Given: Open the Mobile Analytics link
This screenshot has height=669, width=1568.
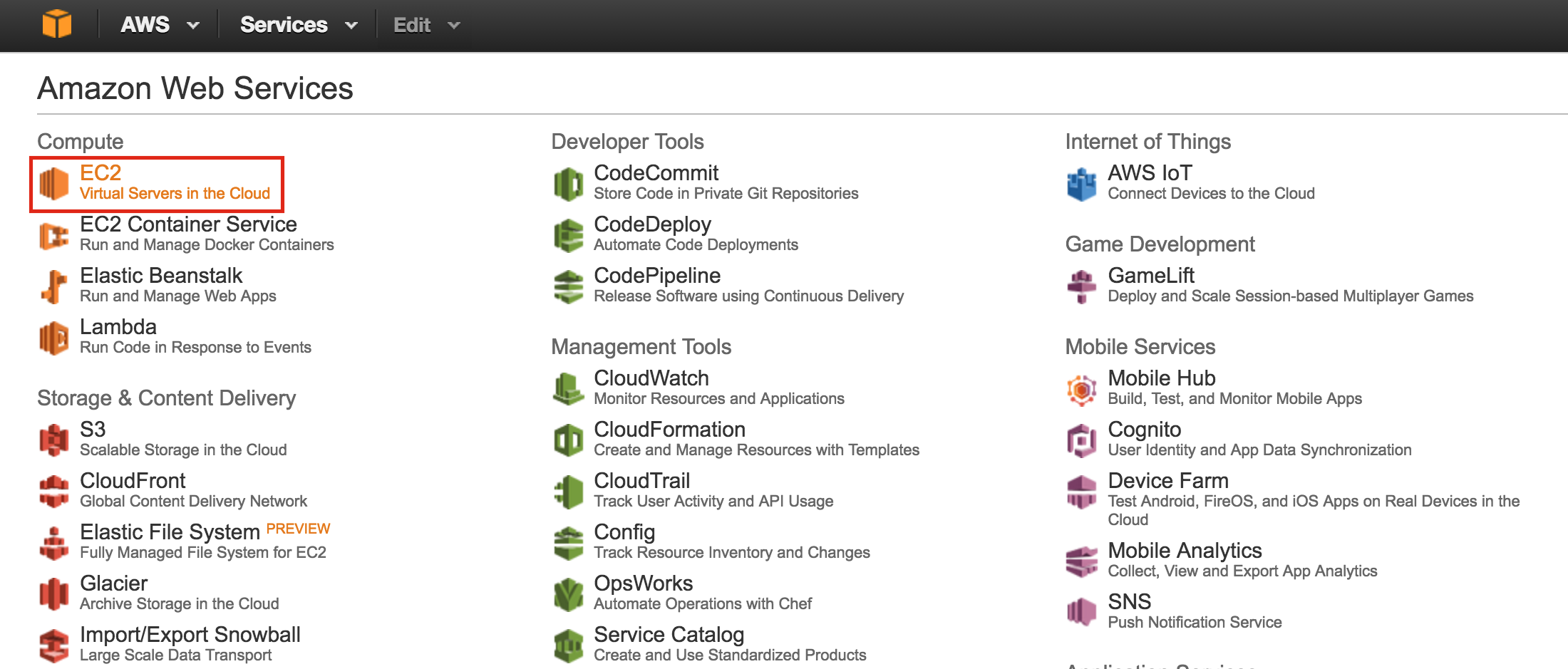Looking at the screenshot, I should (x=1185, y=550).
